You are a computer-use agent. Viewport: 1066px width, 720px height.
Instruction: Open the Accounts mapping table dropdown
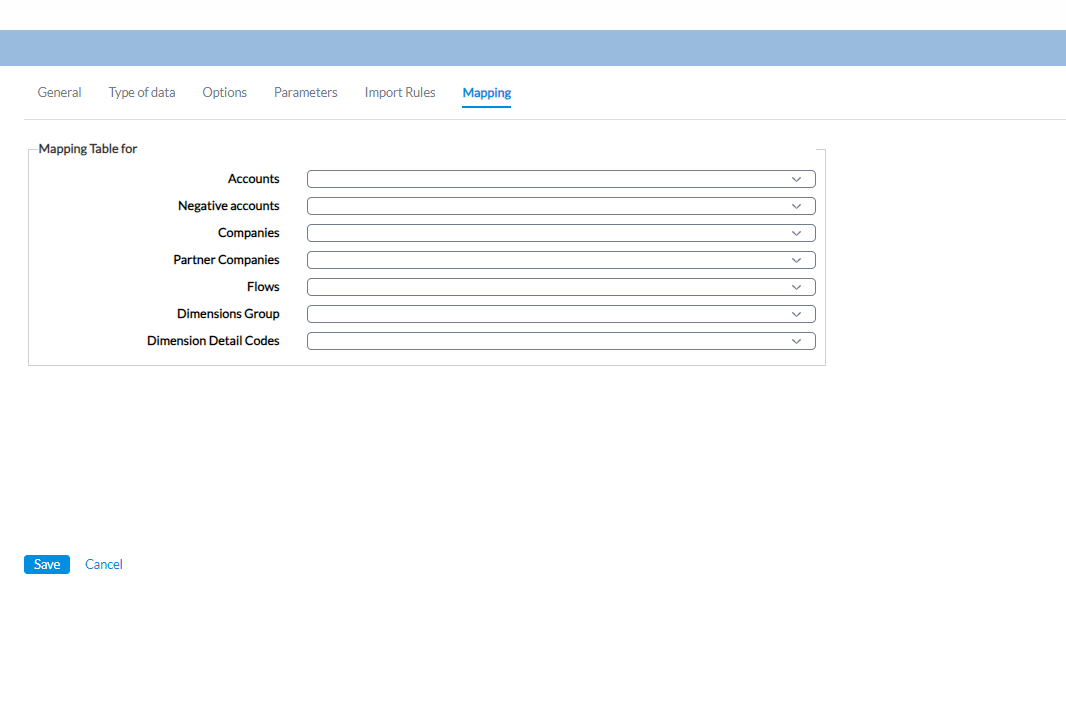[561, 179]
